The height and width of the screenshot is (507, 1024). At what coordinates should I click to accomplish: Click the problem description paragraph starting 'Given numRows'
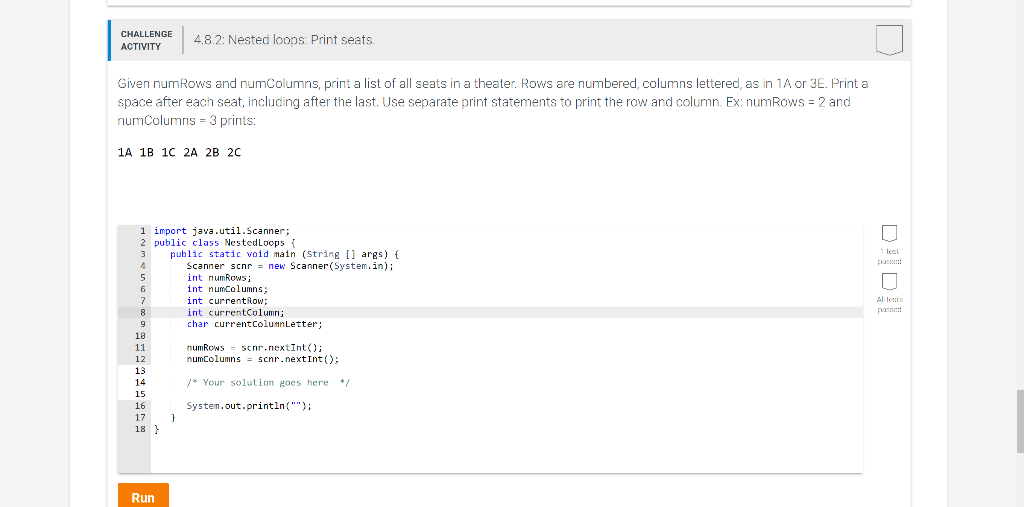(493, 103)
